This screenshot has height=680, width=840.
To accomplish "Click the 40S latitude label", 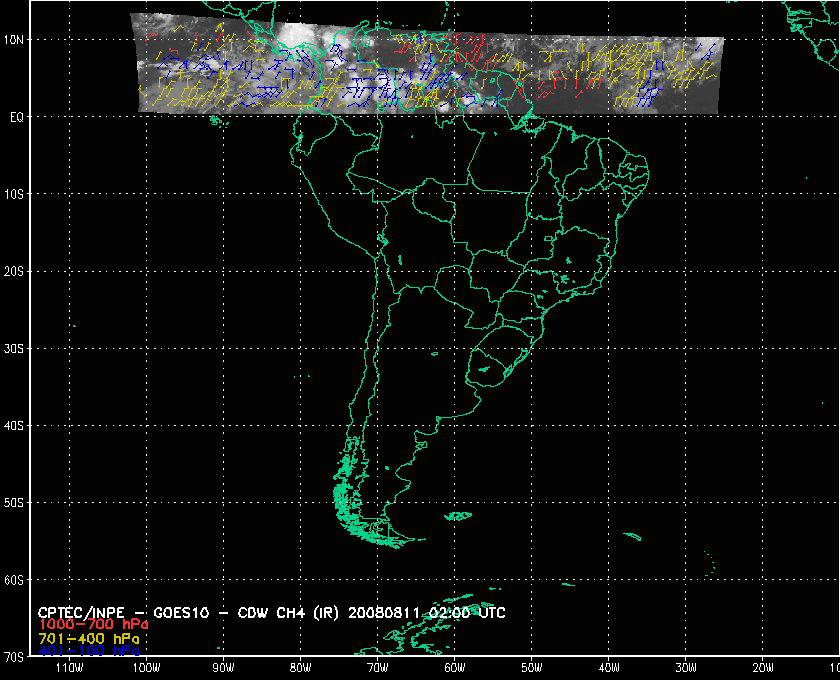I will [x=13, y=425].
